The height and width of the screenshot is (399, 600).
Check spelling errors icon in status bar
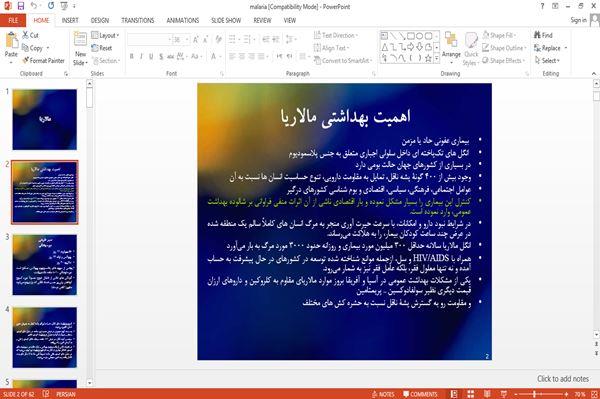(46, 394)
